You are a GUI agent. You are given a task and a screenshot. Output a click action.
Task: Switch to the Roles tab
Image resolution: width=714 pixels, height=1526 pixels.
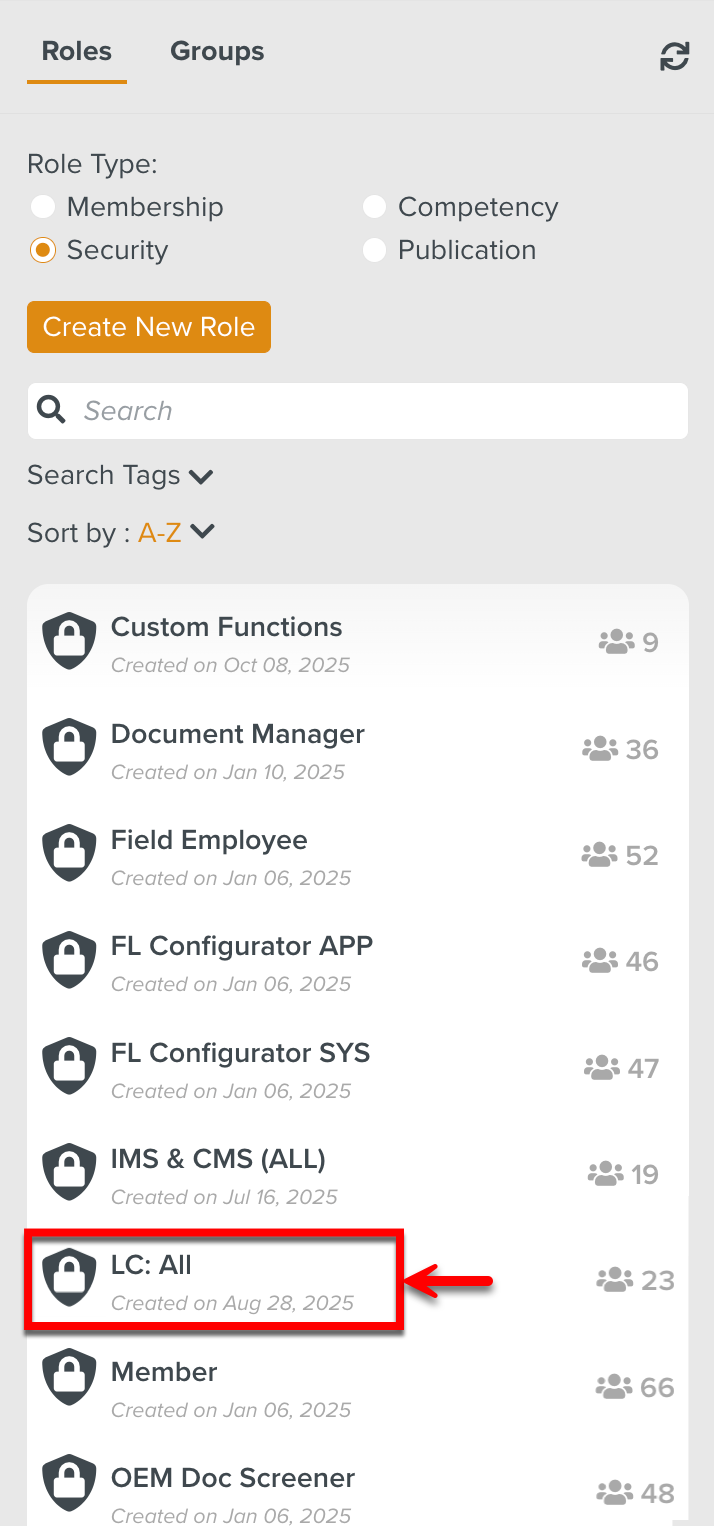tap(77, 51)
